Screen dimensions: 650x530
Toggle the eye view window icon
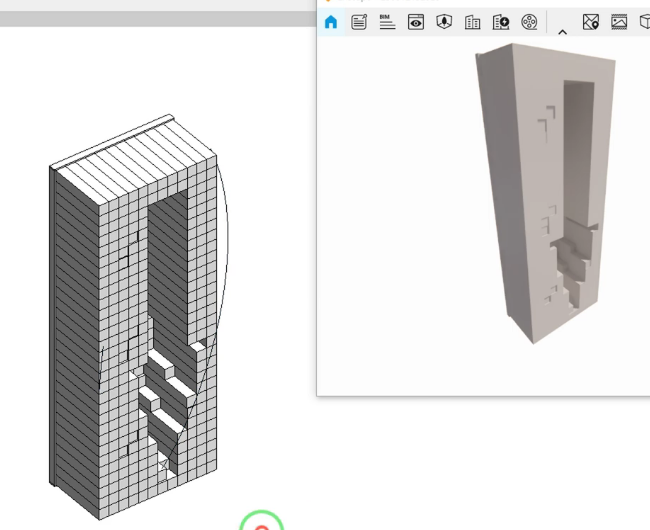(x=416, y=22)
